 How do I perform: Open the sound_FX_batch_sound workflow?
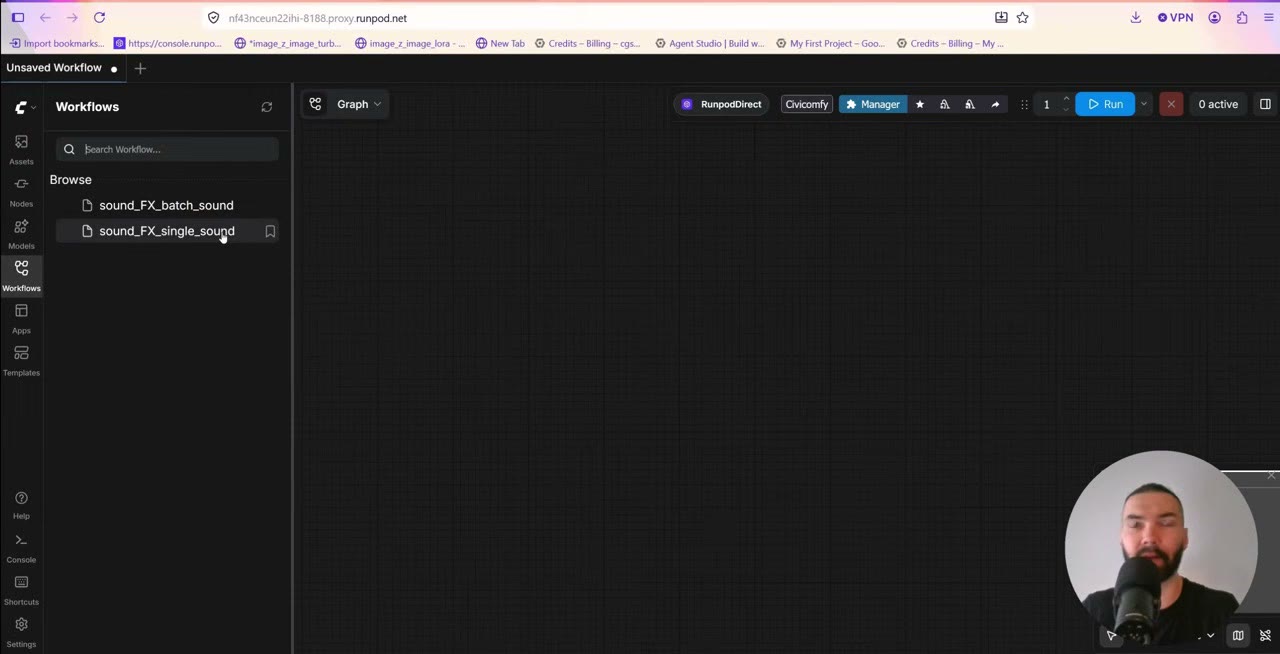pos(166,205)
